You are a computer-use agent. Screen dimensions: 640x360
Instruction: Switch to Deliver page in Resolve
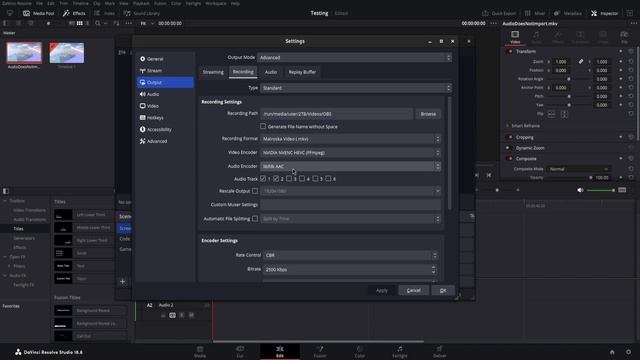[x=440, y=352]
